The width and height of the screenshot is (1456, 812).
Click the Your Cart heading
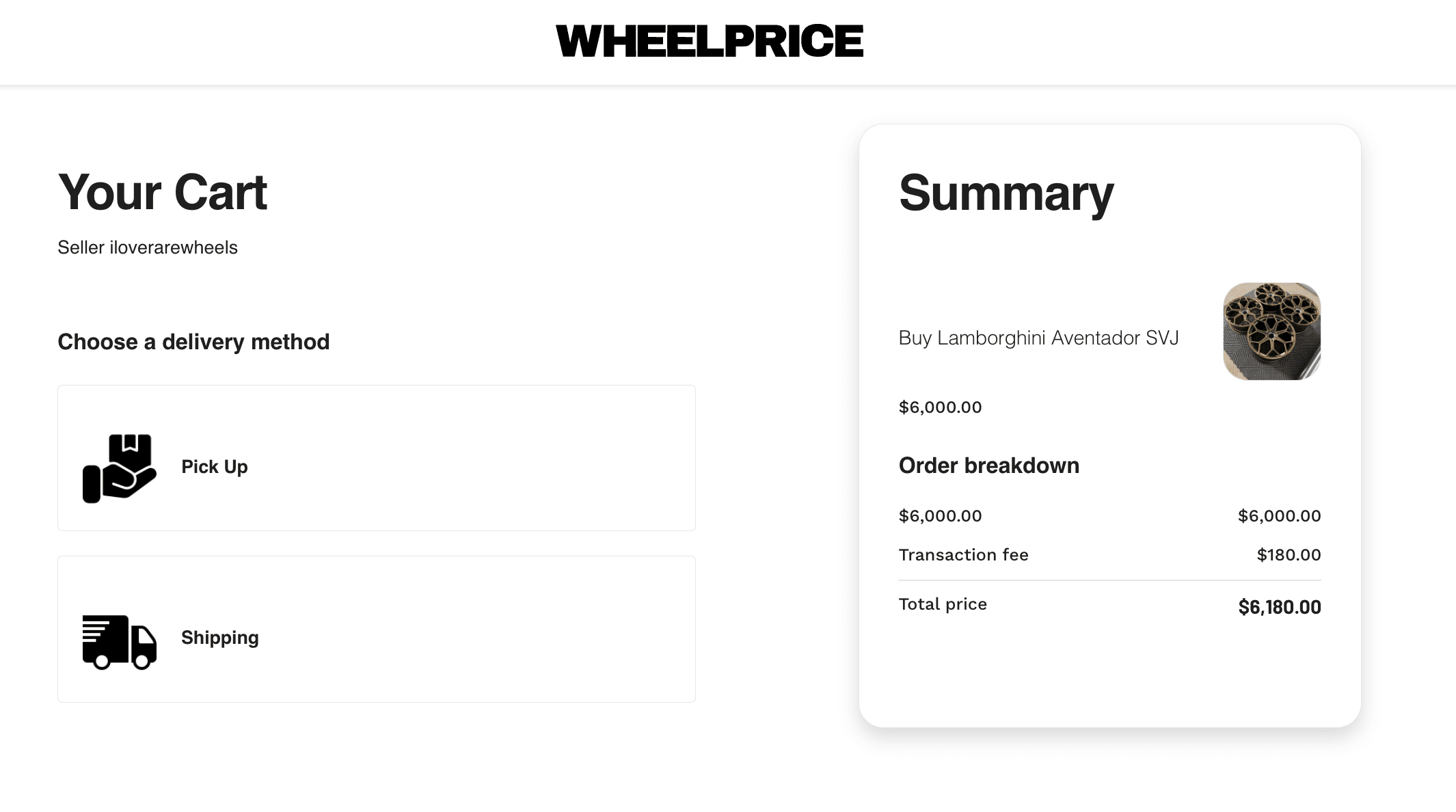pos(163,193)
